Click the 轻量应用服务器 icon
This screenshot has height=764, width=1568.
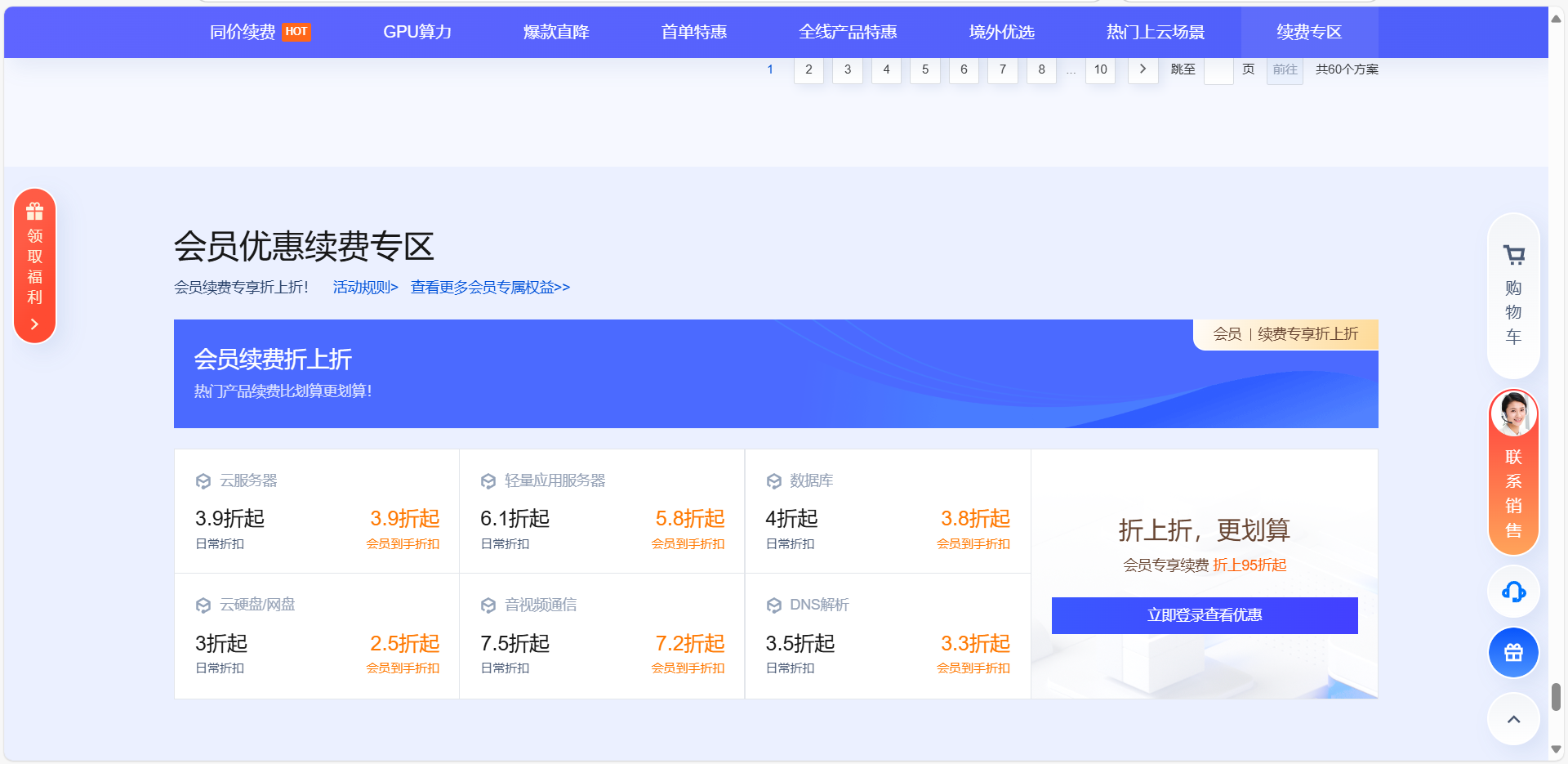[488, 481]
